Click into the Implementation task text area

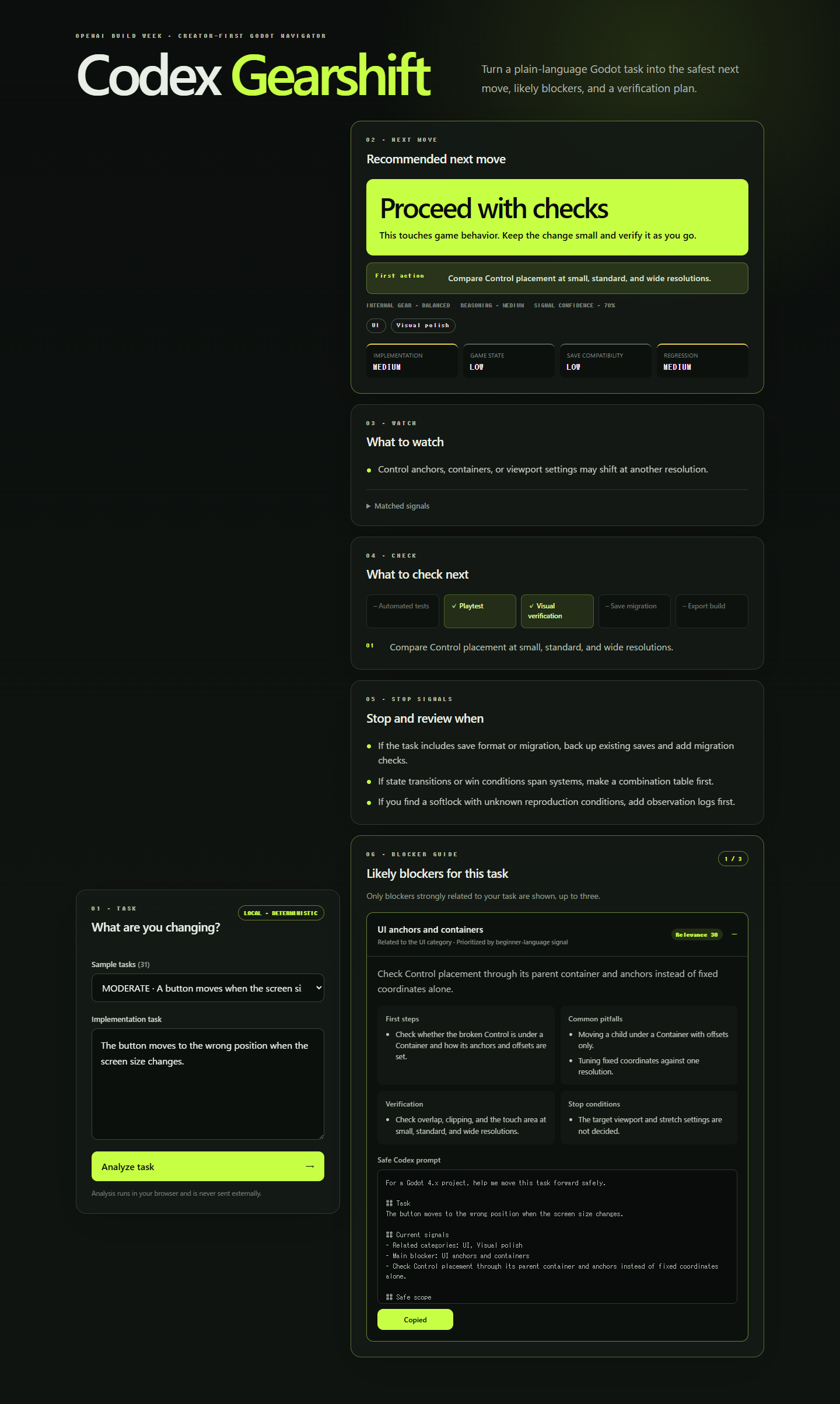coord(208,1084)
